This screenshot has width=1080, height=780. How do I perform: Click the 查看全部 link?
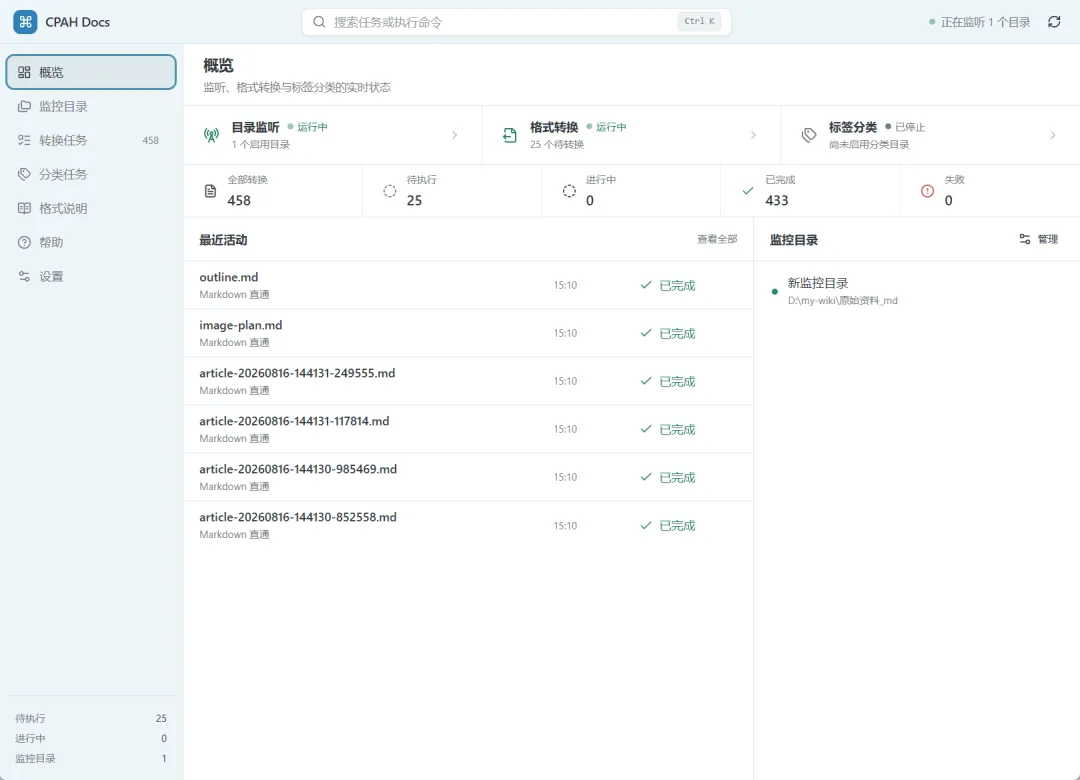717,239
